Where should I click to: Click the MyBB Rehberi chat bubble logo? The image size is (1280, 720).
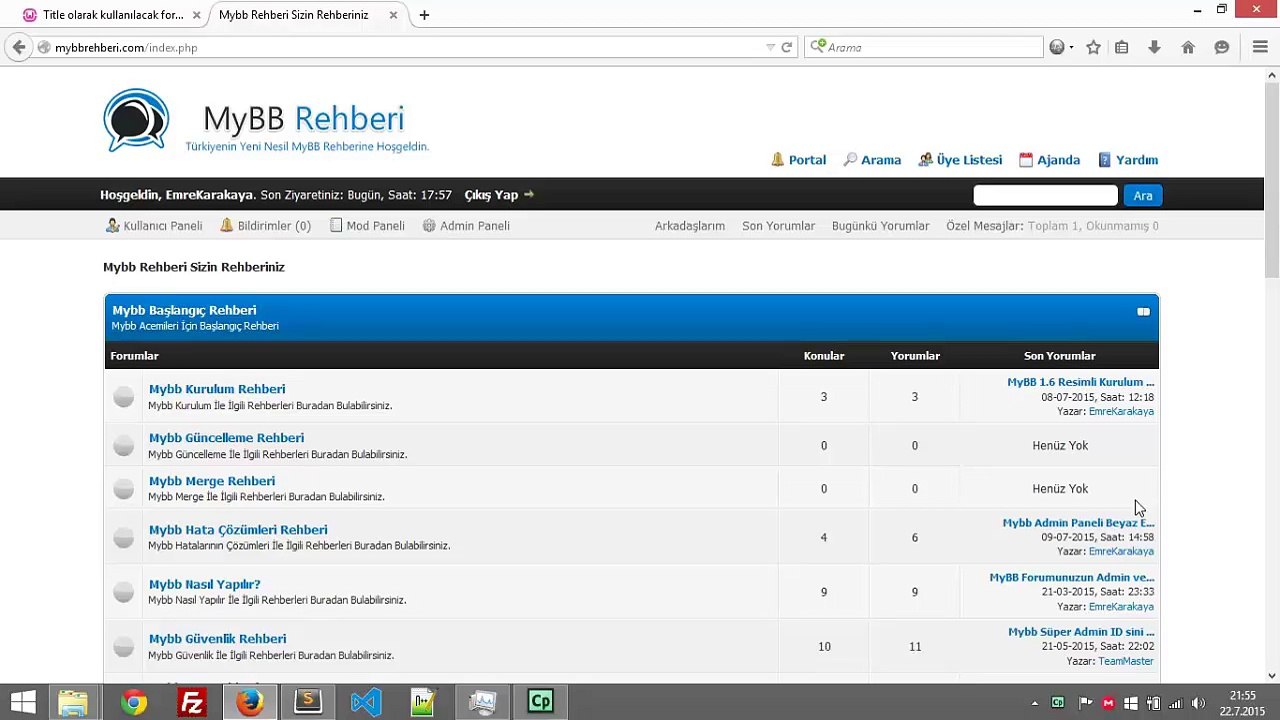(136, 120)
